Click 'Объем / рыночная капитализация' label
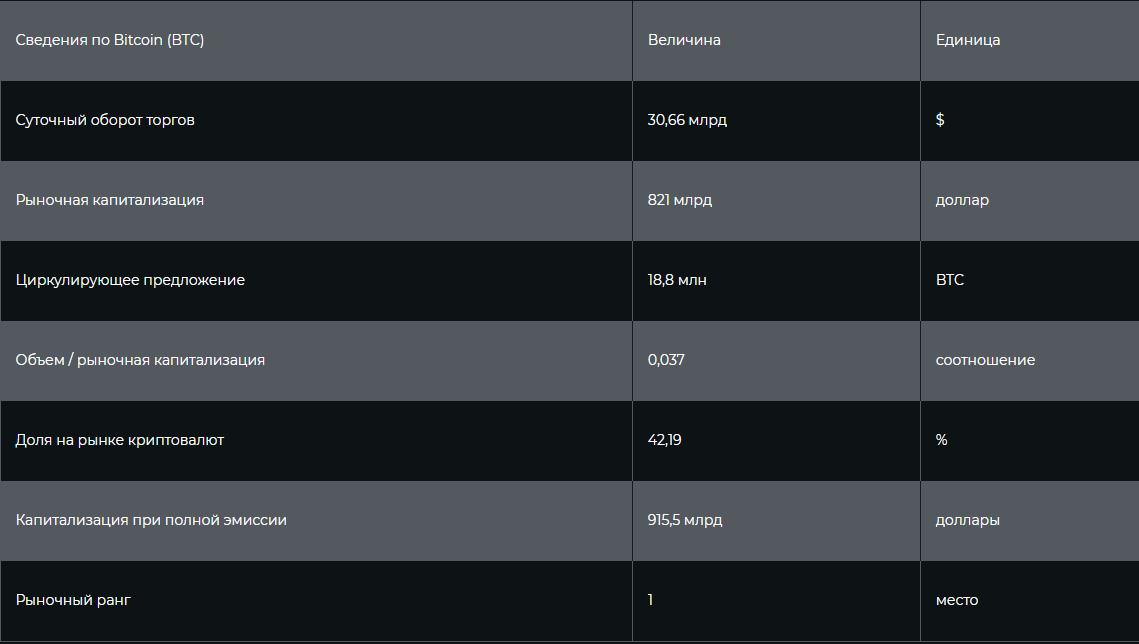The width and height of the screenshot is (1139, 644). click(140, 360)
